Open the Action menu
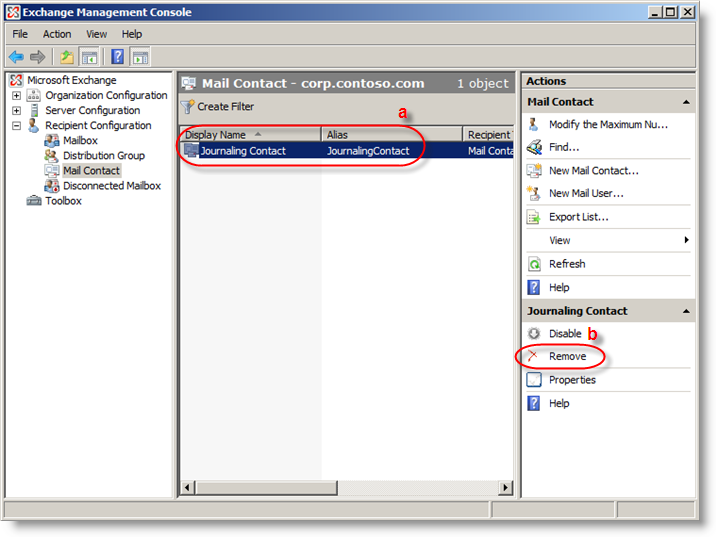The image size is (716, 537). coord(57,34)
